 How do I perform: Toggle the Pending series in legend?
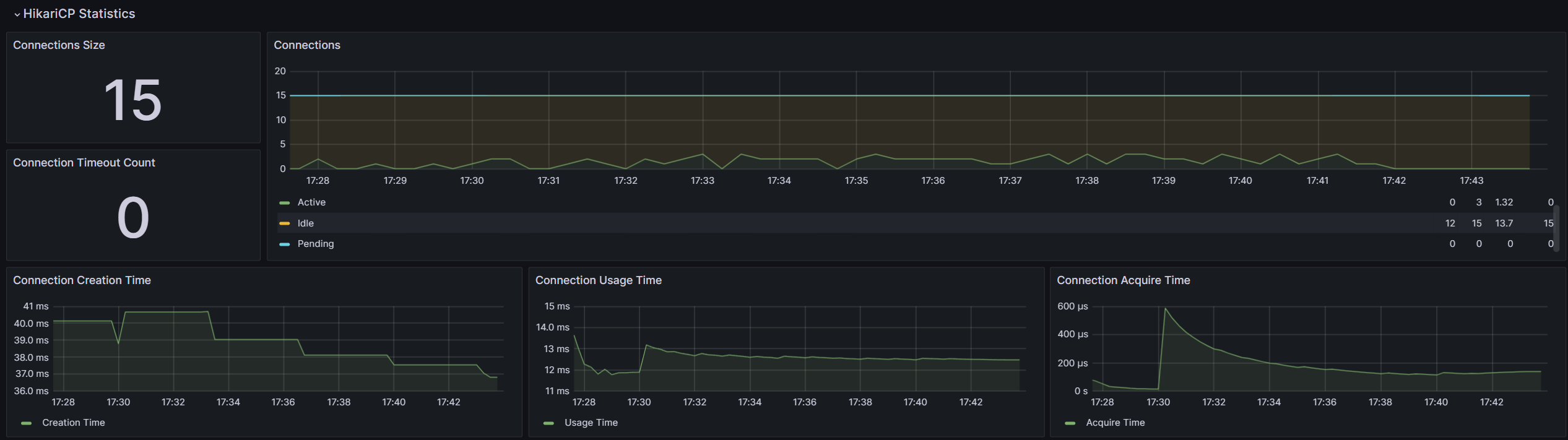point(316,244)
